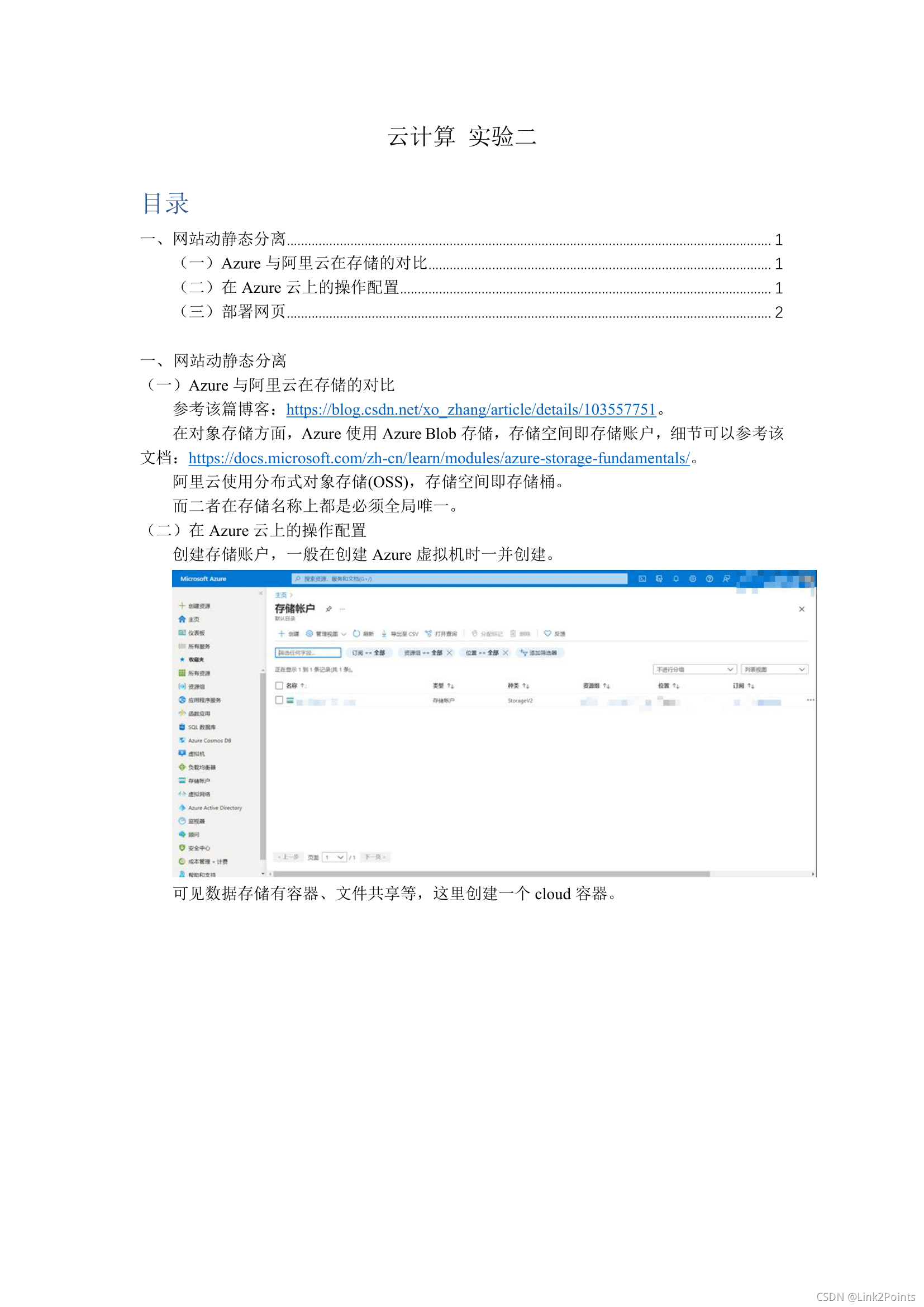Open the Azure Cloud Shell icon

[x=642, y=579]
